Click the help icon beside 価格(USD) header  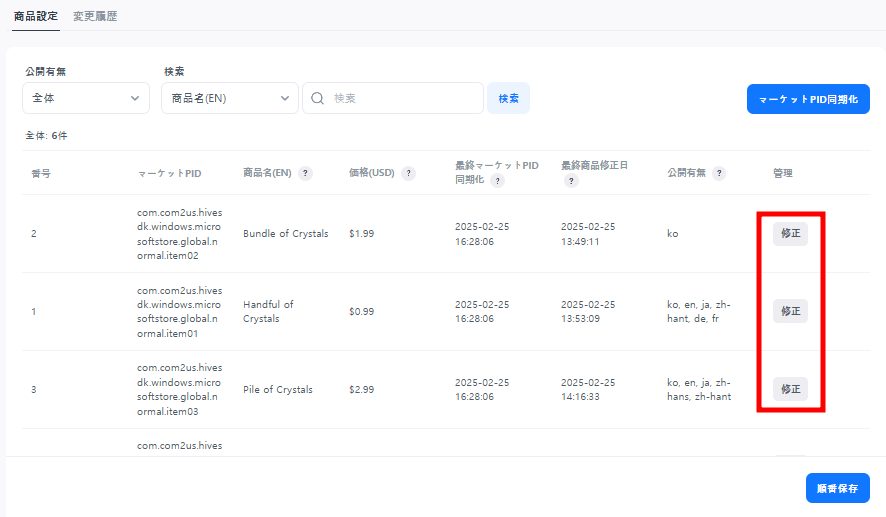[x=408, y=173]
